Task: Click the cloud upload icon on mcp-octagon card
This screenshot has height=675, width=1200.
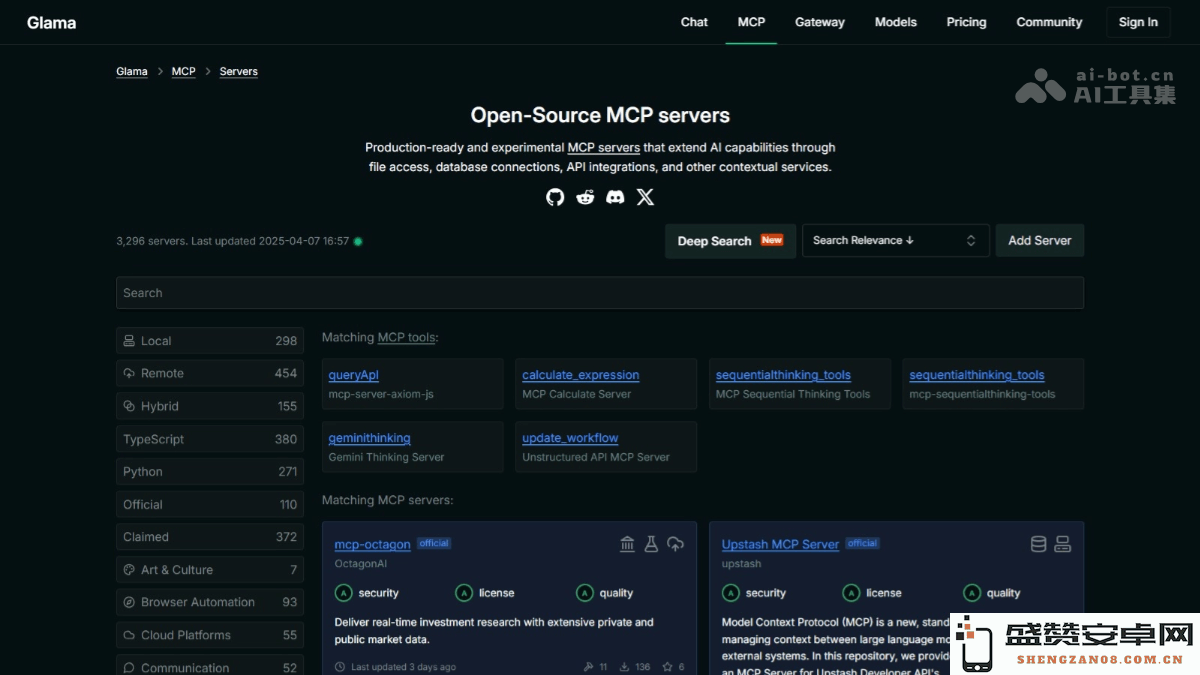Action: (676, 544)
